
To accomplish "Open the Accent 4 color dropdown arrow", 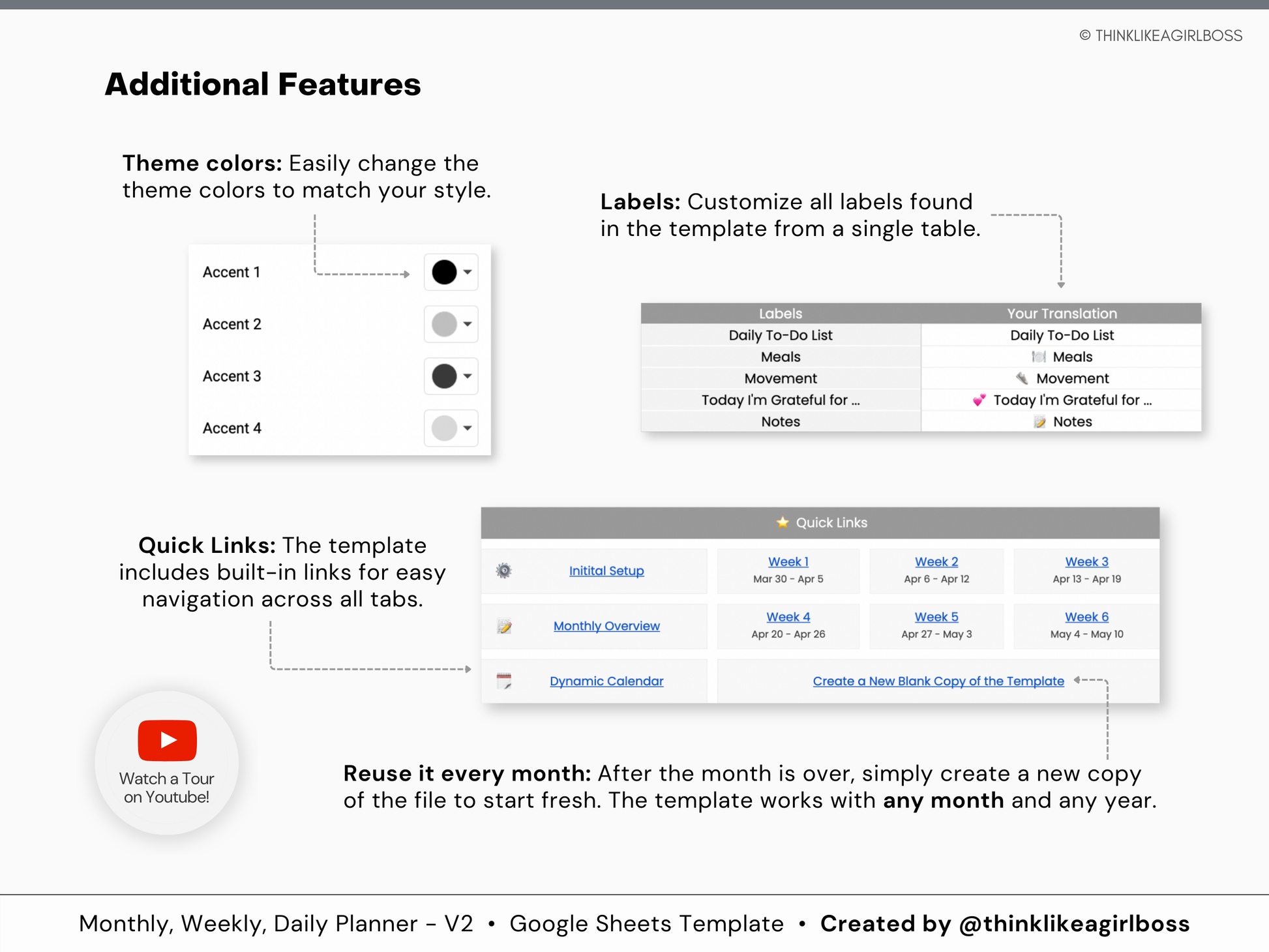I will tap(468, 428).
